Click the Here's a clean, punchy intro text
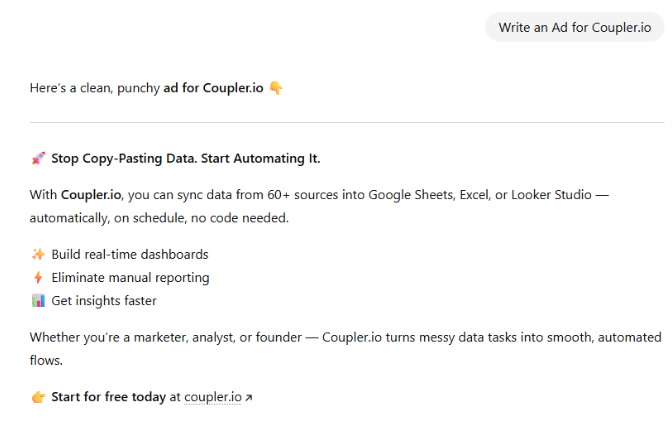 95,87
